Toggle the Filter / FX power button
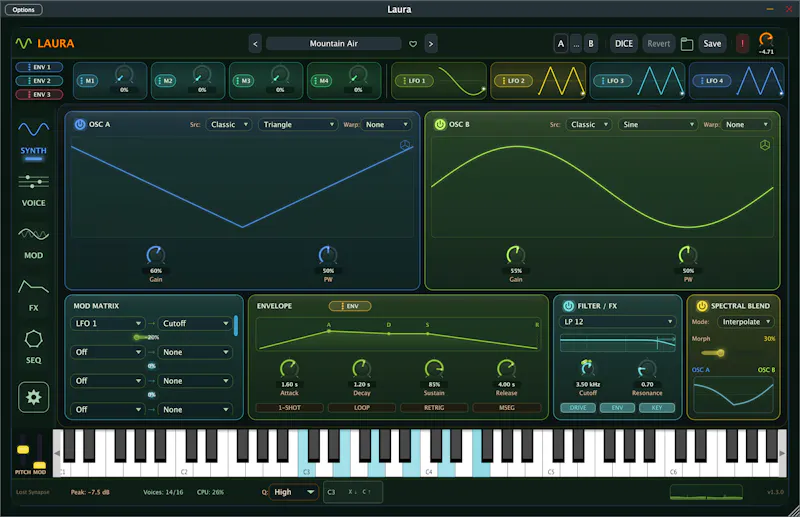 (568, 306)
